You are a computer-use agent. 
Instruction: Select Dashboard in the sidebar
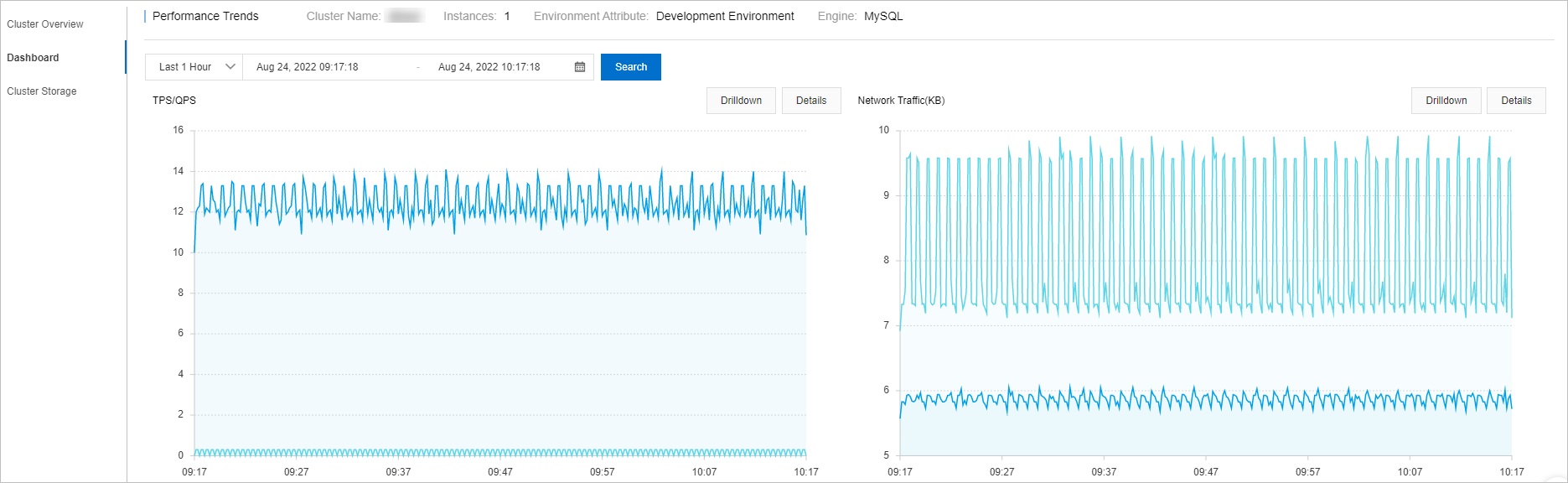click(x=34, y=58)
